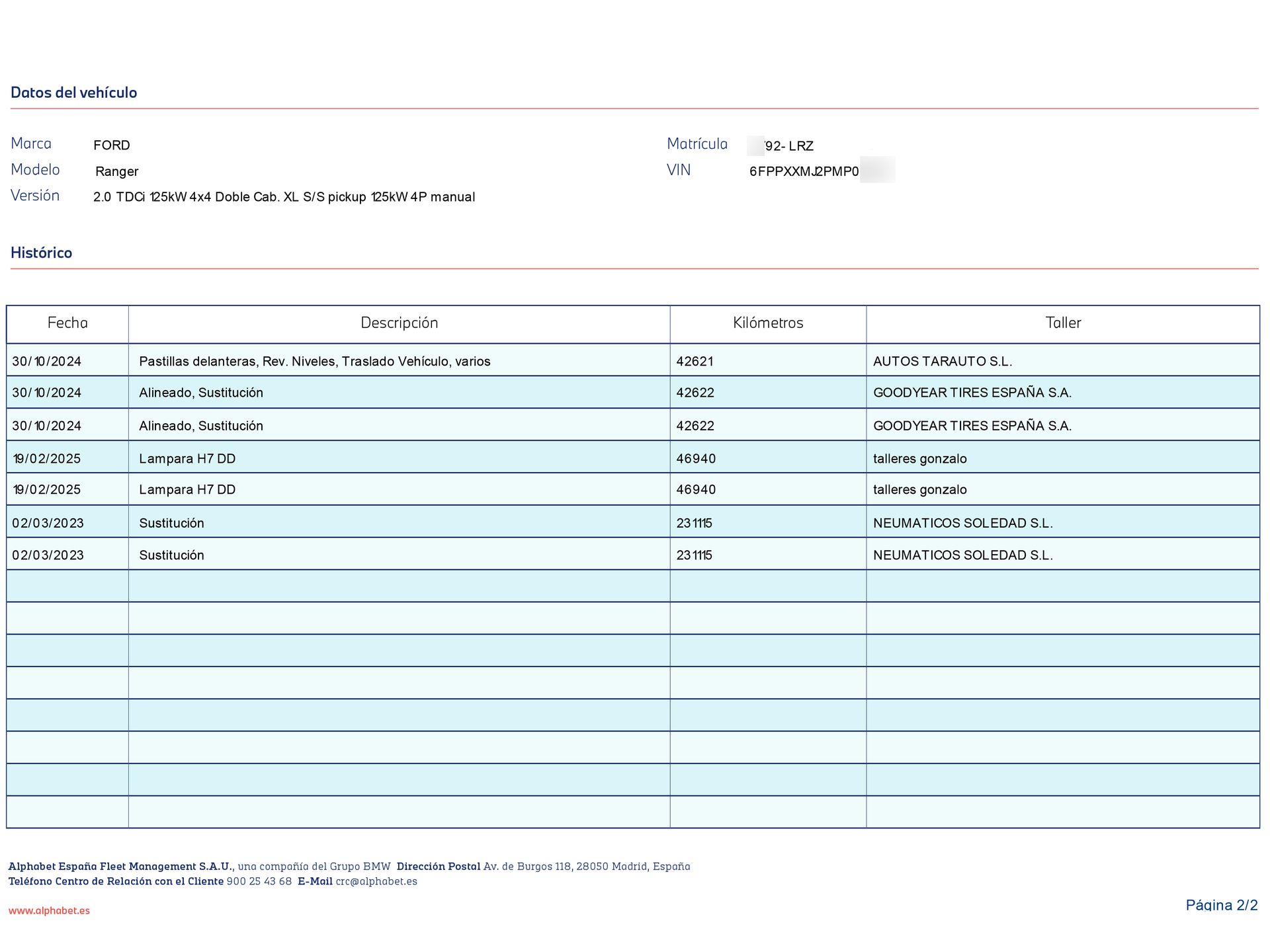The width and height of the screenshot is (1270, 952).
Task: Select the brand value 'FORD'
Action: [x=112, y=145]
